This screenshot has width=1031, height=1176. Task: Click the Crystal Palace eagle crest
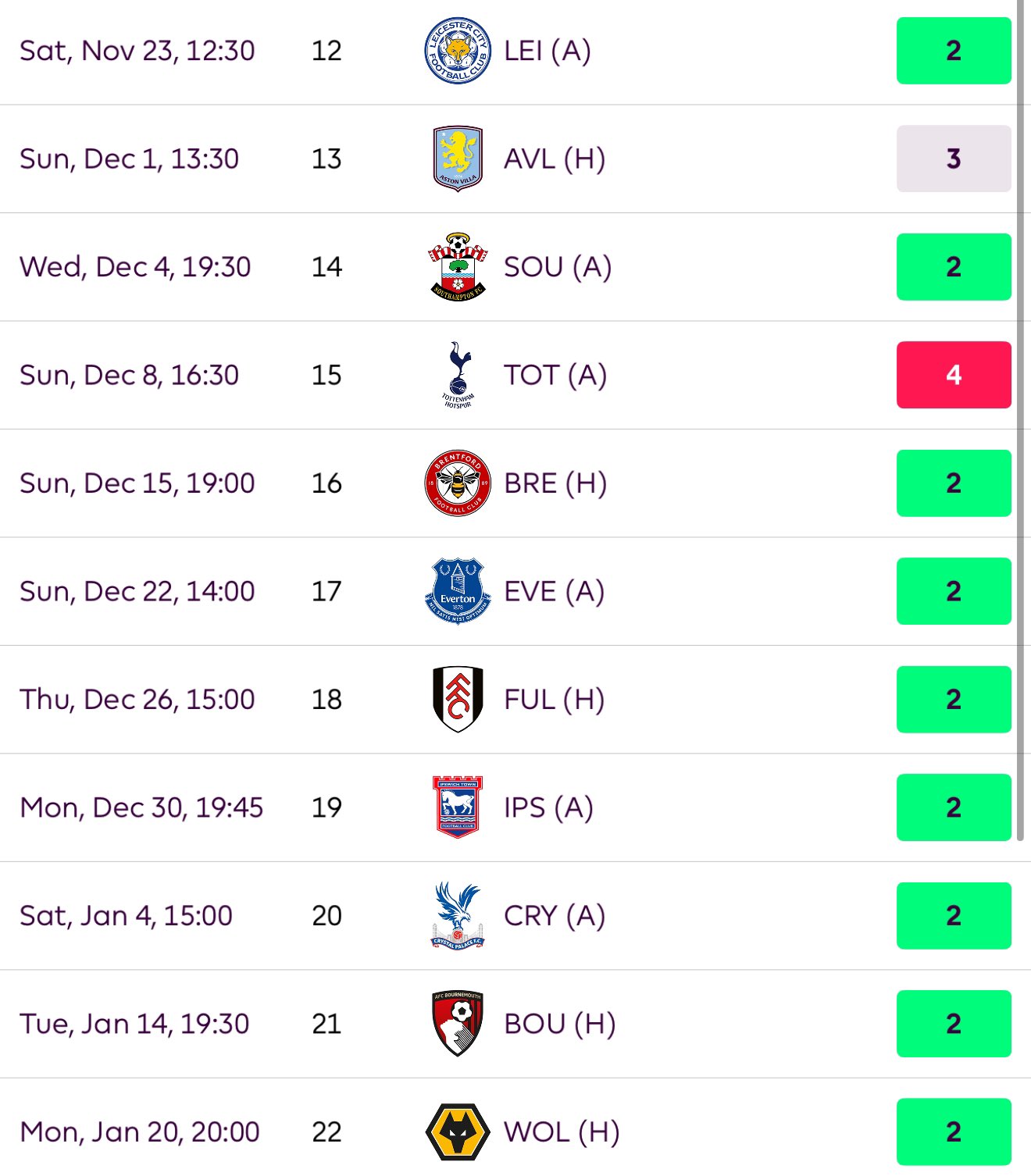[458, 915]
